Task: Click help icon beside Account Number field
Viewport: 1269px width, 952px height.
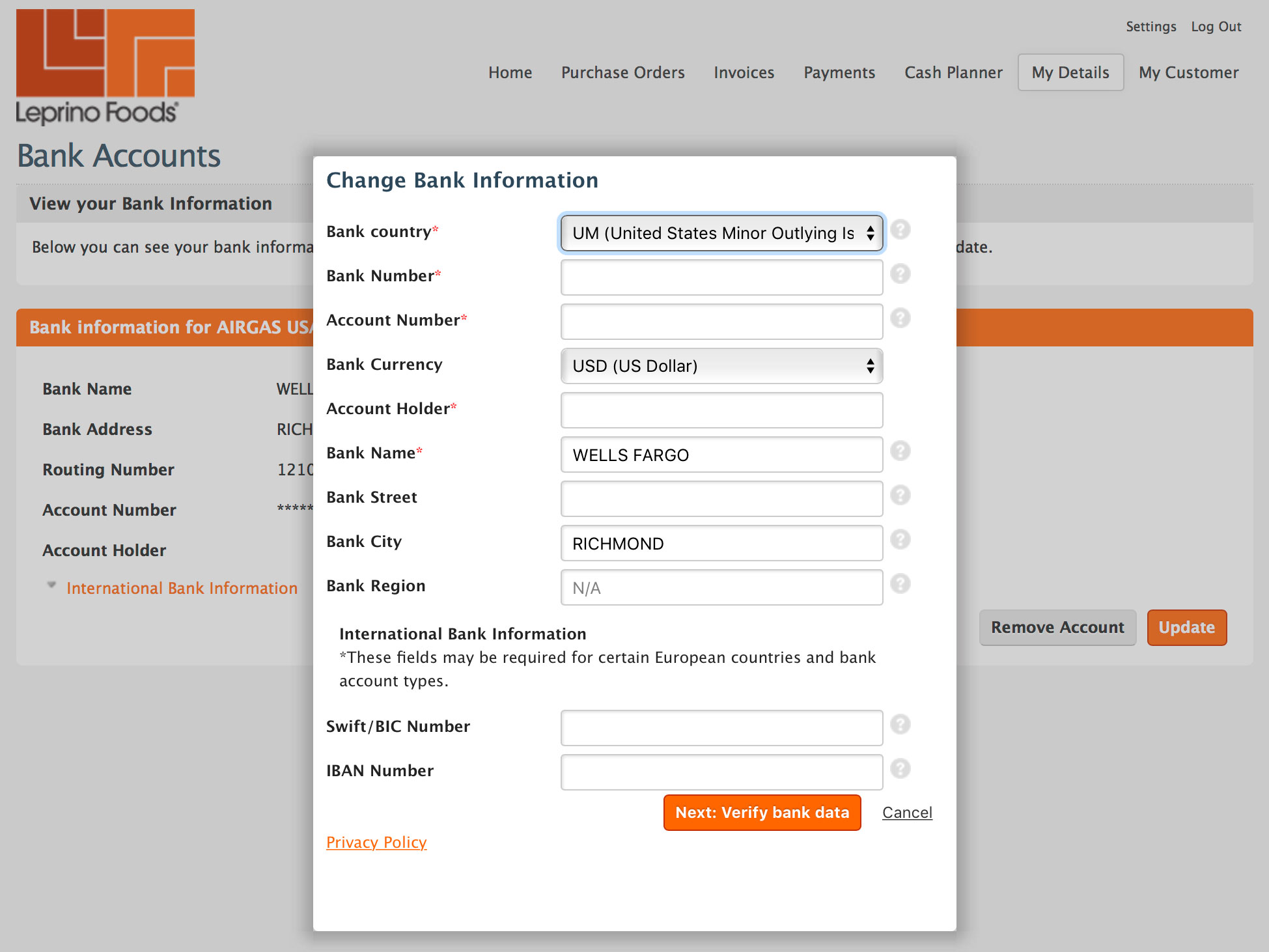Action: click(x=900, y=318)
